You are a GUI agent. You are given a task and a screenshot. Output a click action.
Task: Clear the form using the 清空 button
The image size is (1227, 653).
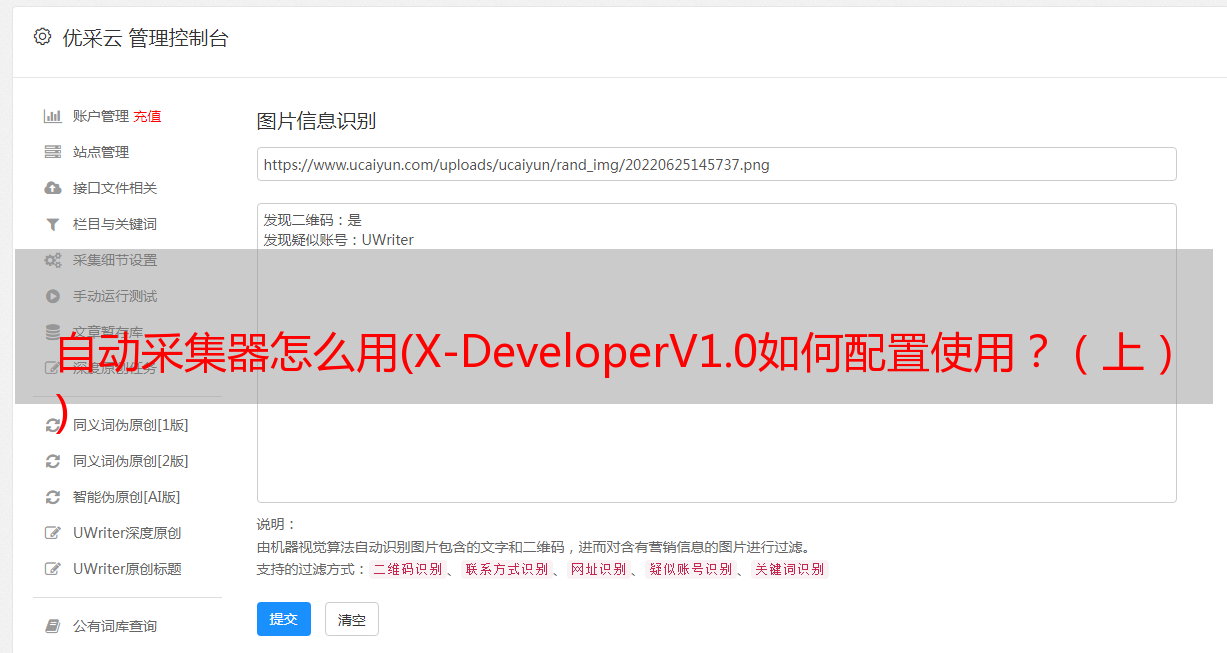coord(352,619)
